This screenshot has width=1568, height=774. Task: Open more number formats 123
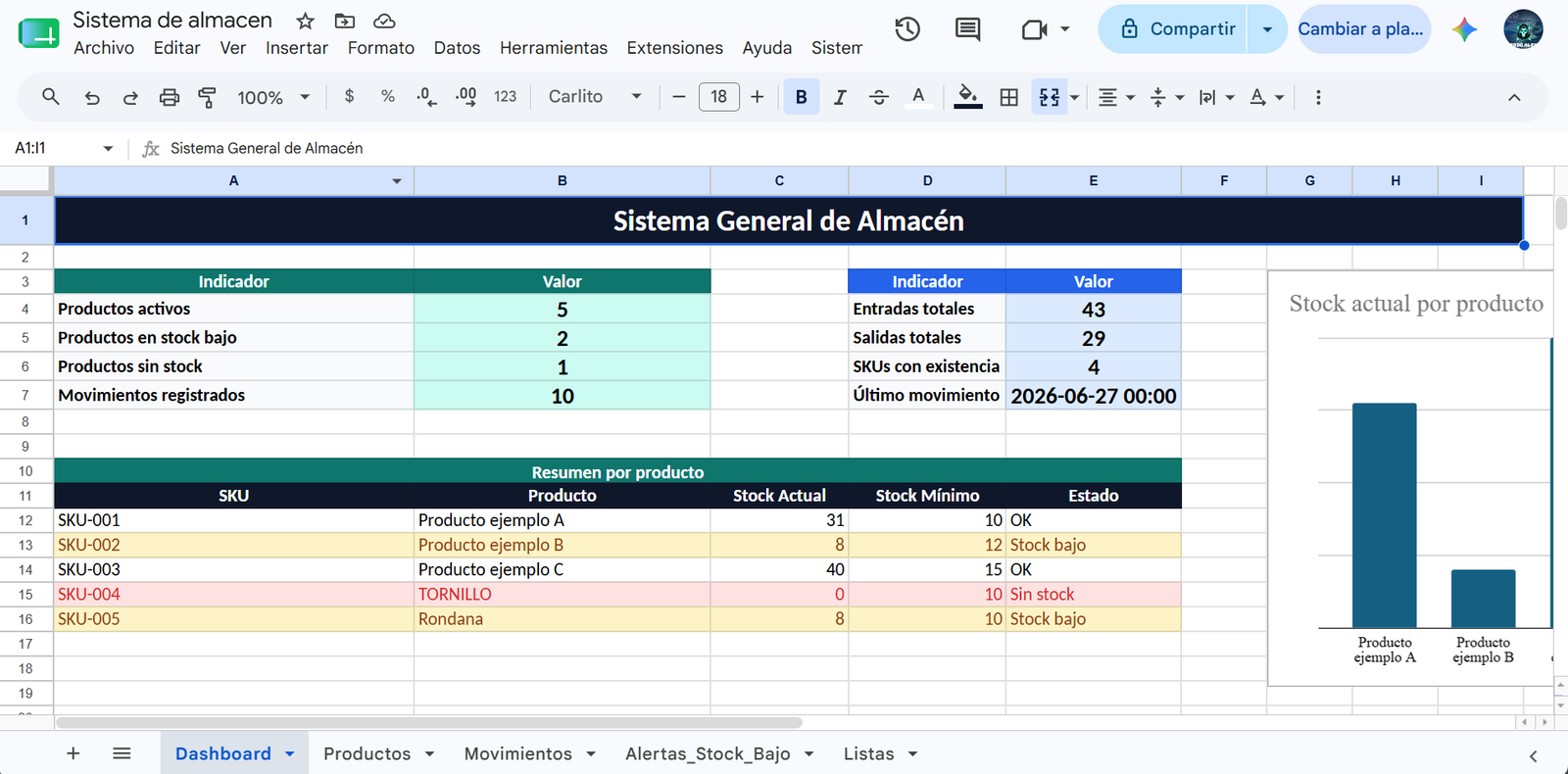(506, 96)
